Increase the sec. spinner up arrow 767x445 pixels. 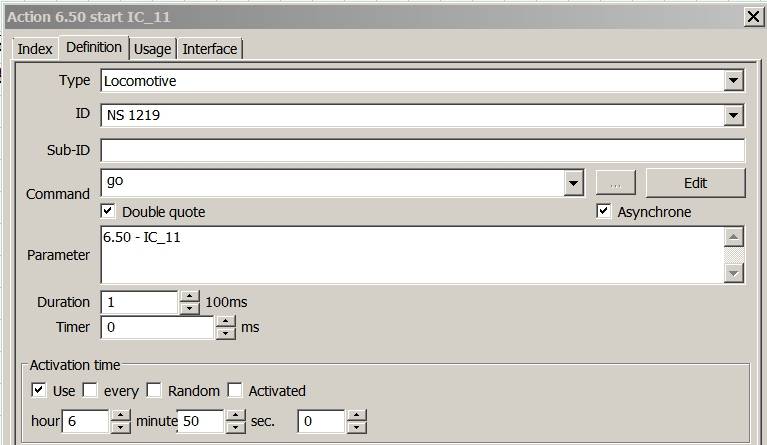(x=356, y=416)
